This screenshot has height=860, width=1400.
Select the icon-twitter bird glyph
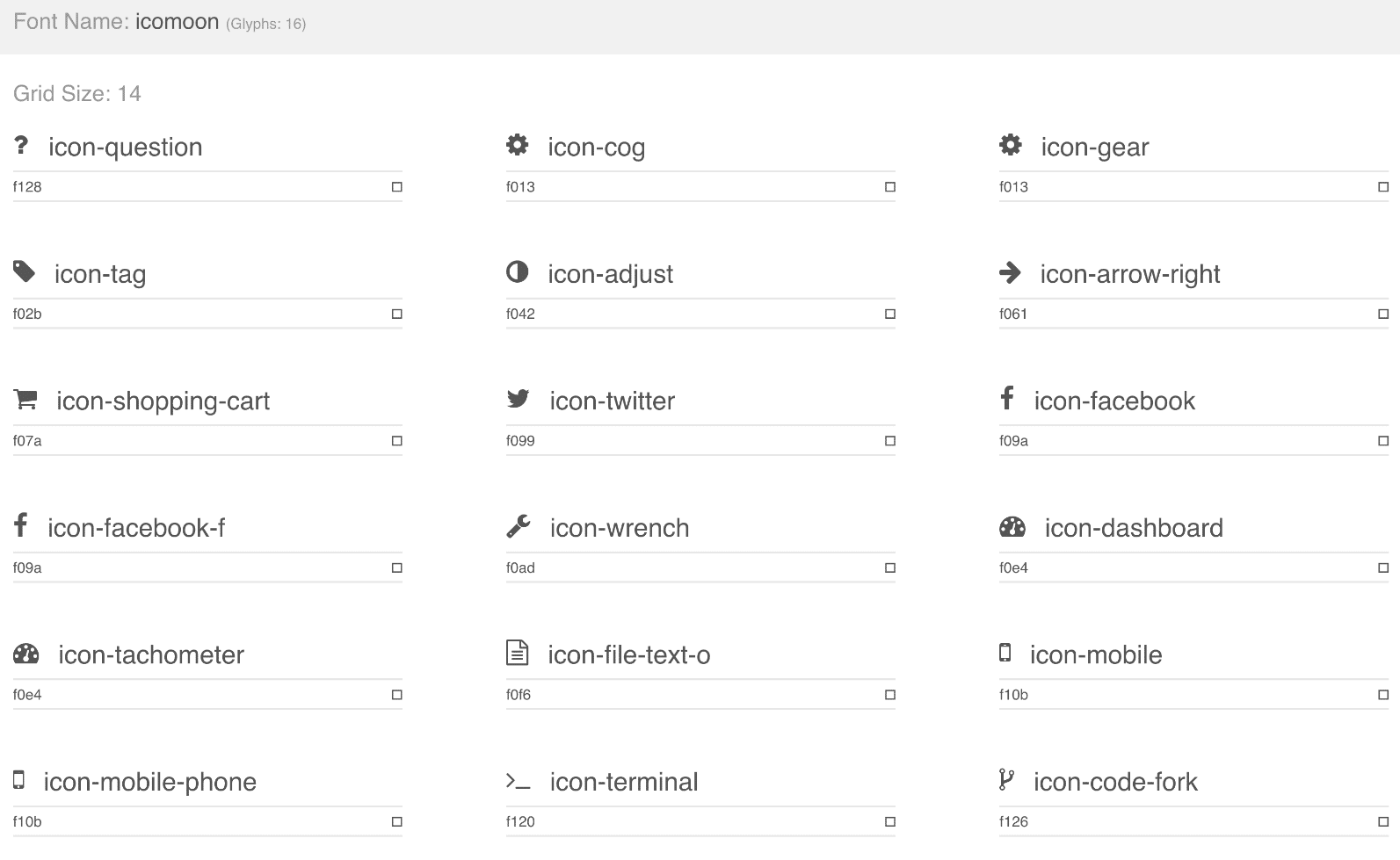coord(518,399)
